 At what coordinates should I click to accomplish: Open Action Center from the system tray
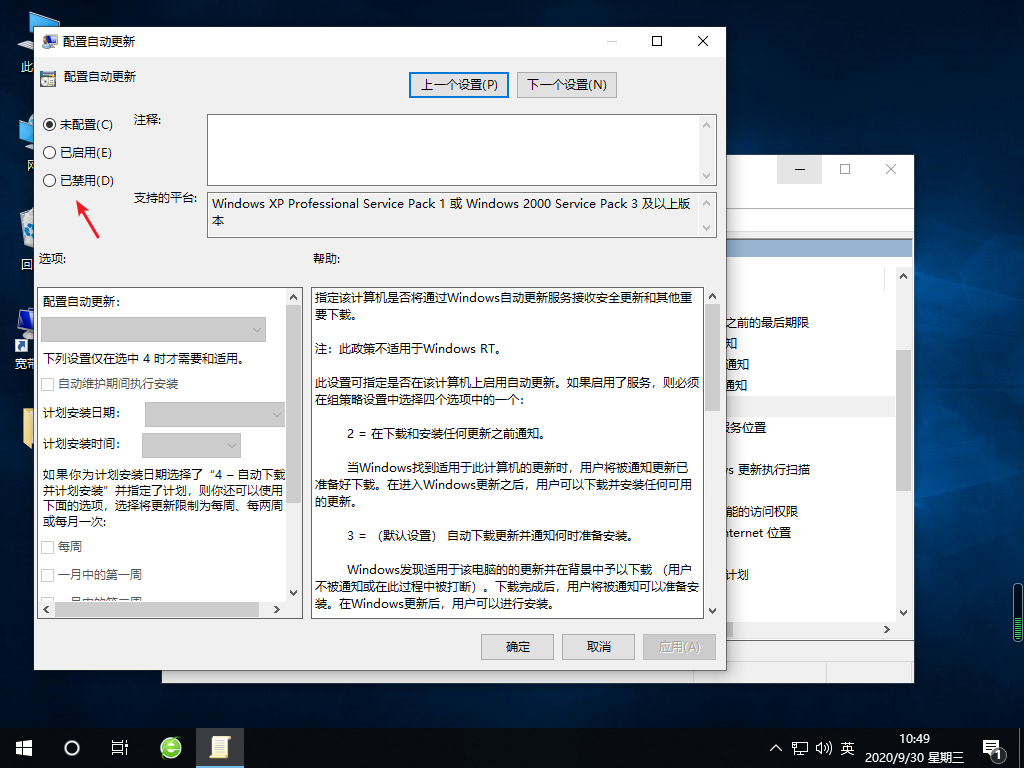click(992, 747)
